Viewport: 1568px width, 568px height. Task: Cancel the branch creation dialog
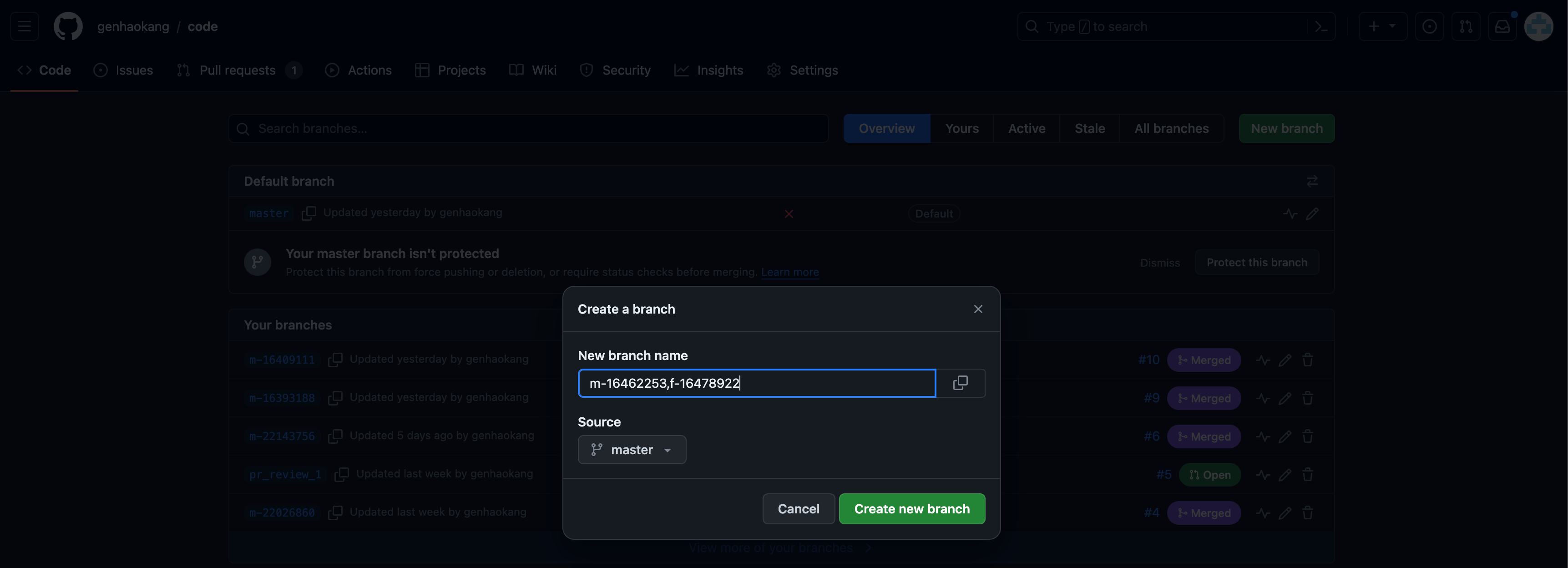(x=798, y=509)
